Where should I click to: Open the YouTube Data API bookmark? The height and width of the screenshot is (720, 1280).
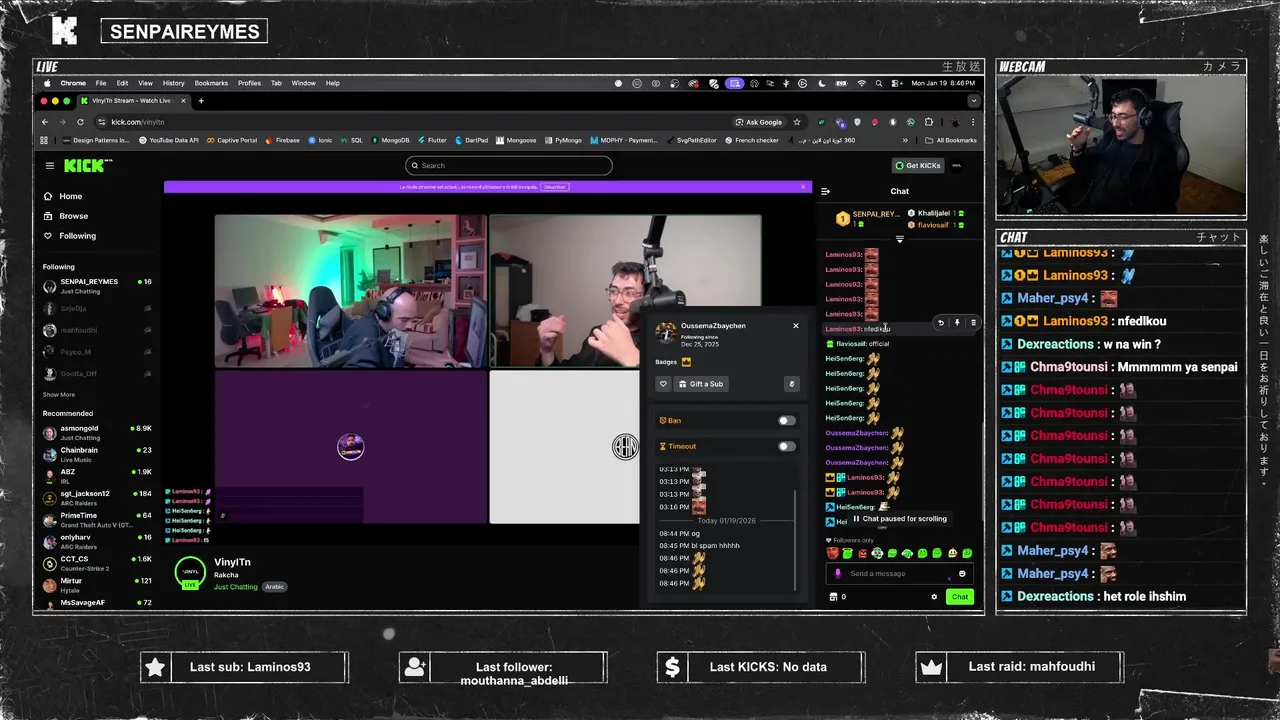coord(169,140)
